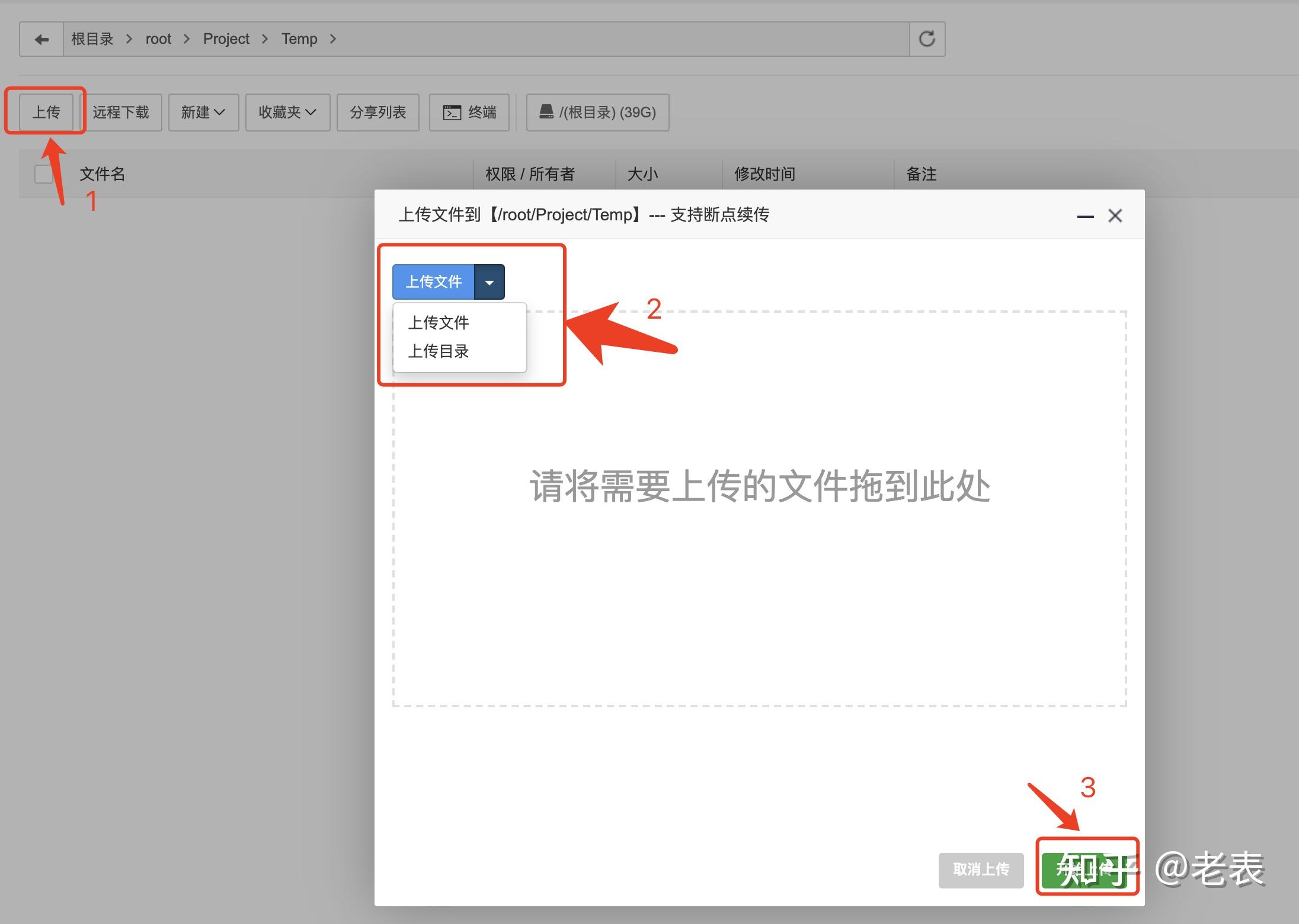Click the disk icon showing /(根目录) (39G)
The width and height of the screenshot is (1299, 924).
pyautogui.click(x=597, y=112)
